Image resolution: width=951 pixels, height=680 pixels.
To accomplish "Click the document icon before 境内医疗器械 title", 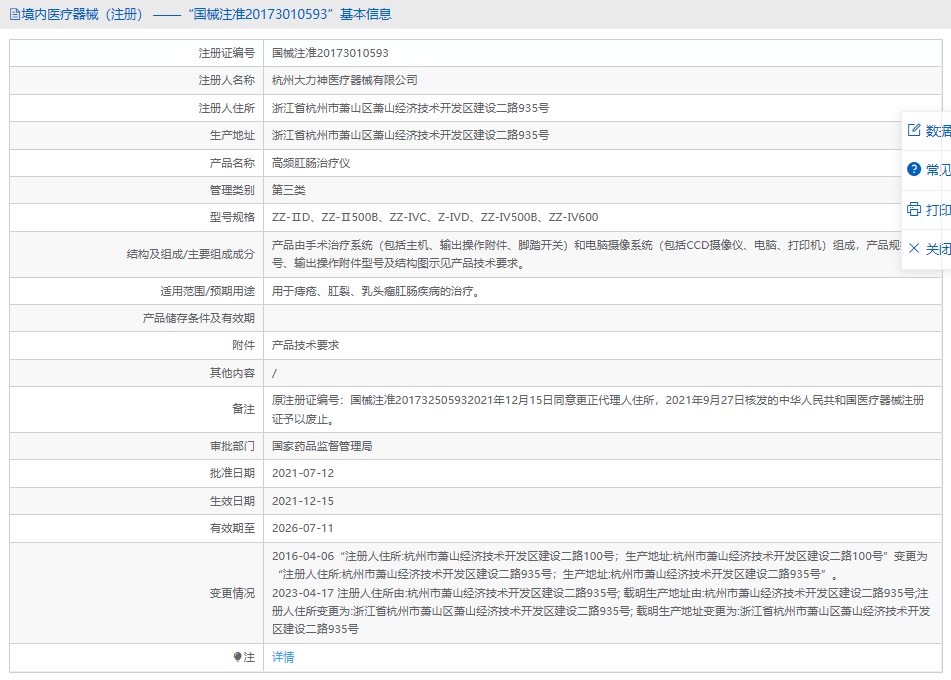I will coord(14,14).
